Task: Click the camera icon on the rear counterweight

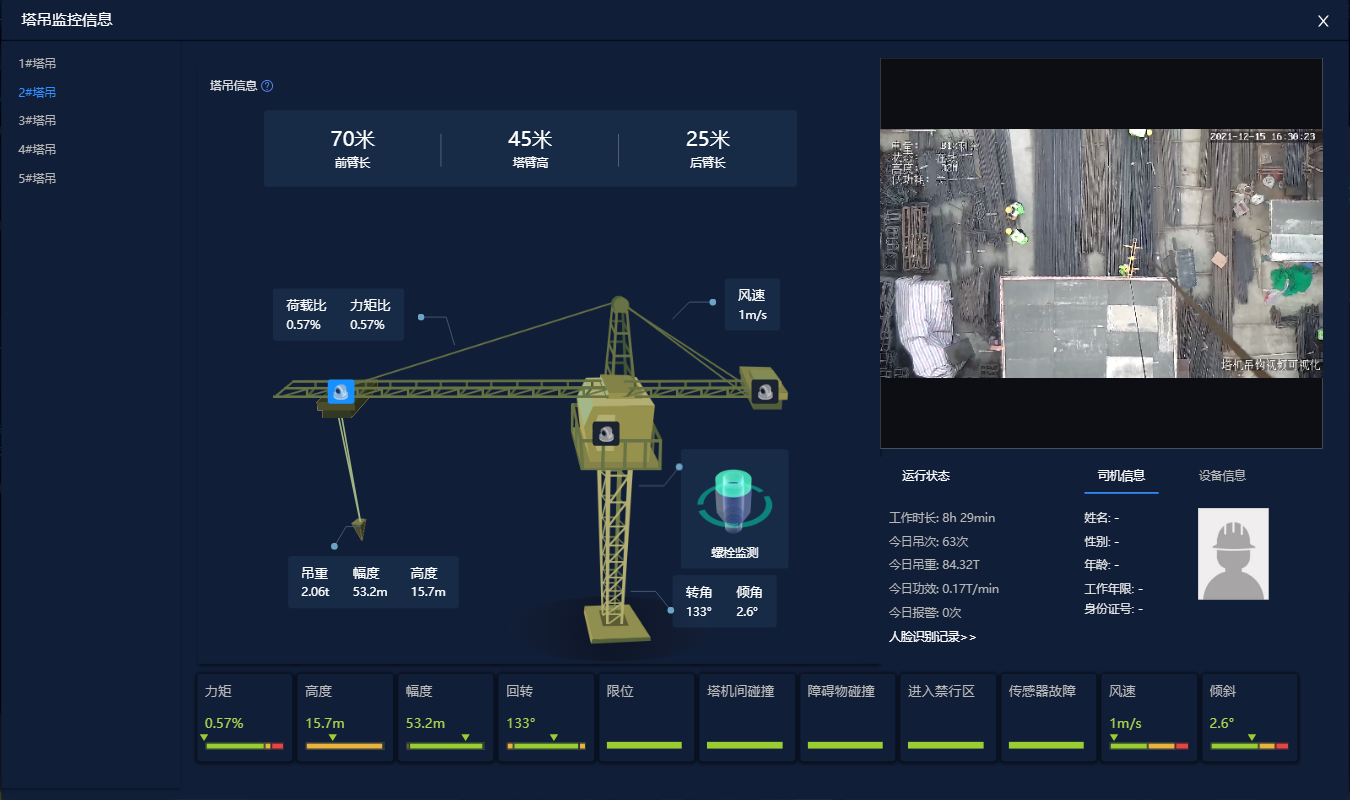Action: [x=766, y=391]
